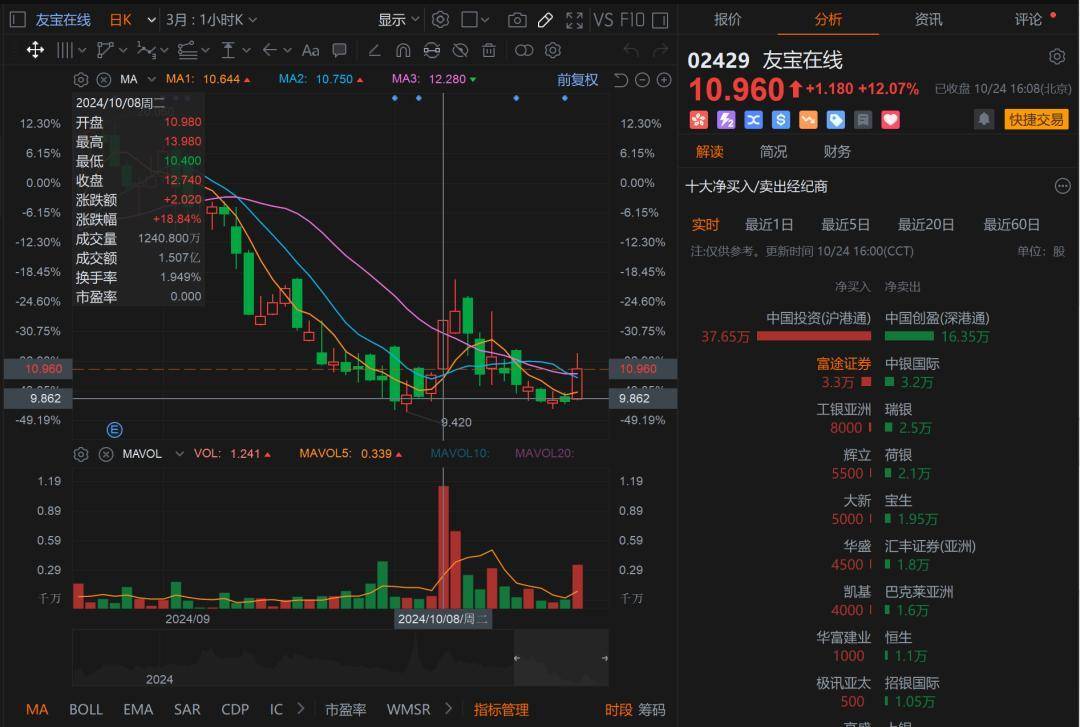Click the 快捷交易 quick trade button
The height and width of the screenshot is (727, 1080).
[x=1036, y=120]
